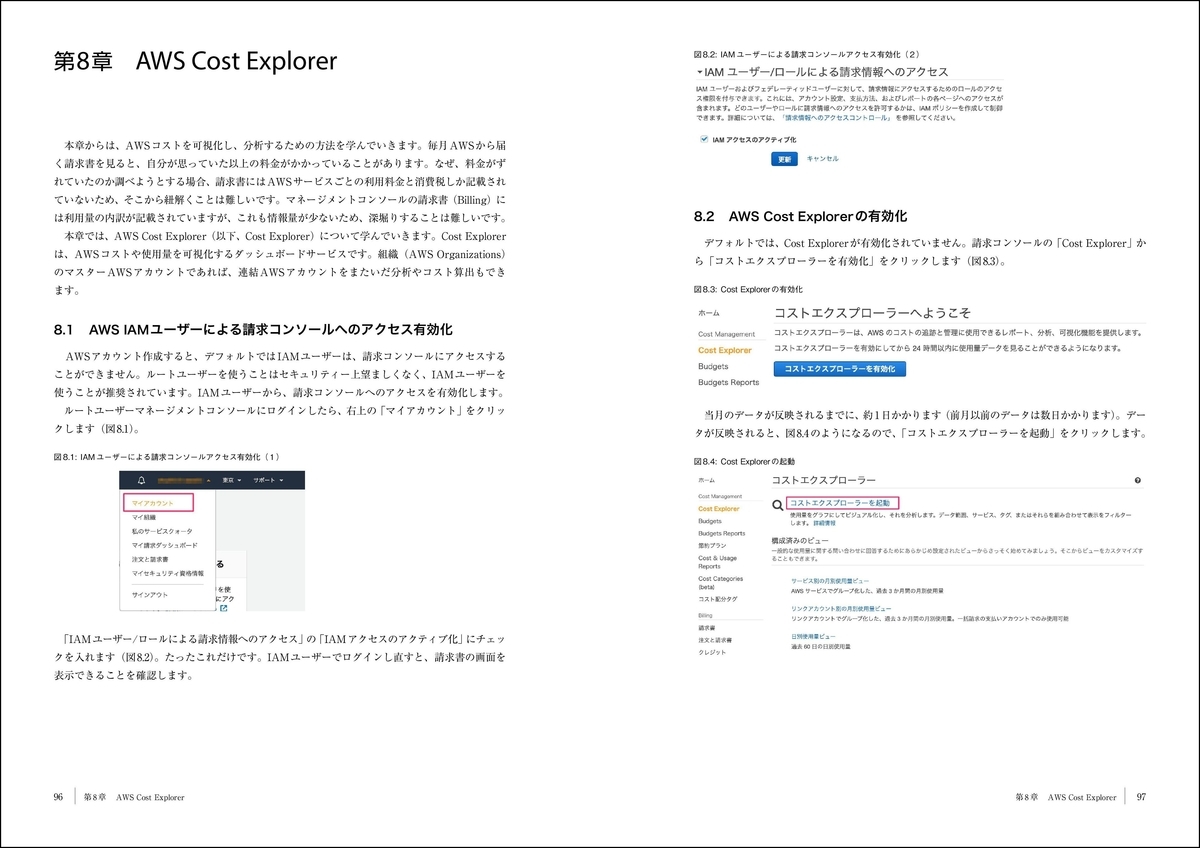Open the サービス別の月別使用量ビュー link
The height and width of the screenshot is (848, 1200).
point(830,580)
